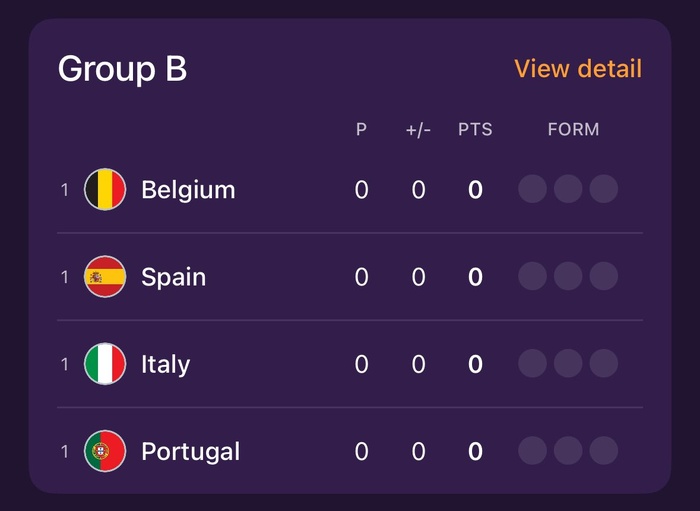Click the Italy flag icon
The height and width of the screenshot is (511, 700).
[105, 364]
